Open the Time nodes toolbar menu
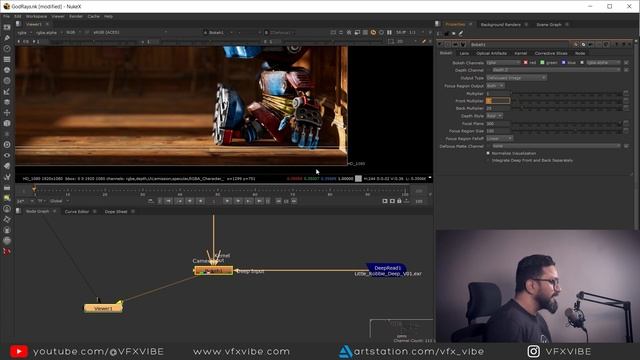 (x=7, y=49)
